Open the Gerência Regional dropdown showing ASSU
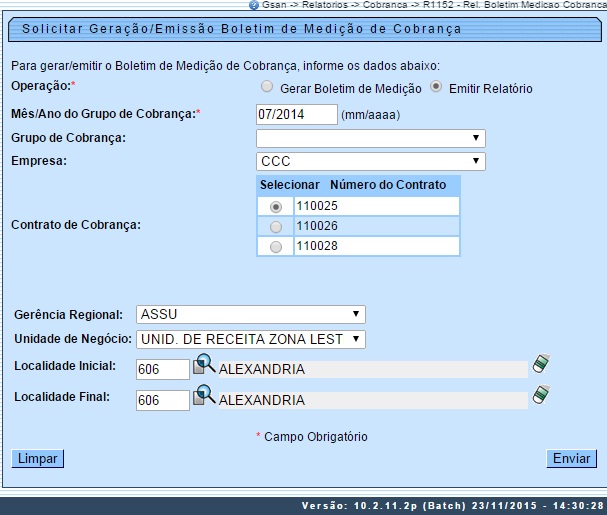 (x=250, y=314)
